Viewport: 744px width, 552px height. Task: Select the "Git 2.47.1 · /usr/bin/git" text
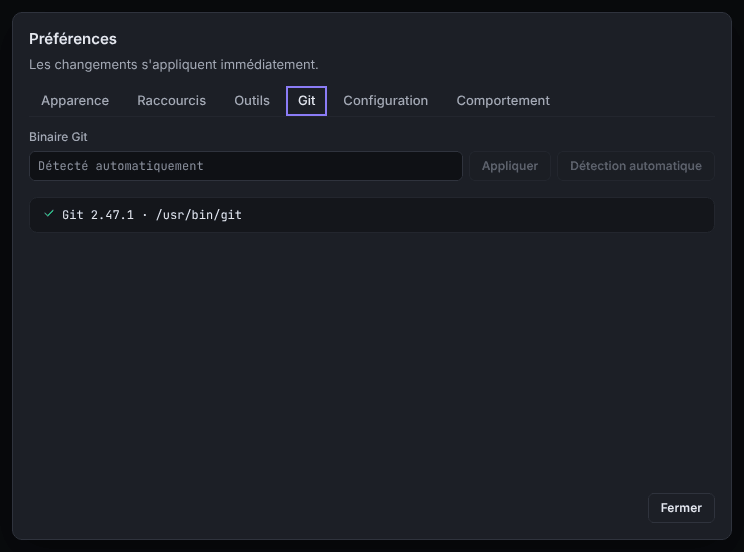tap(152, 215)
